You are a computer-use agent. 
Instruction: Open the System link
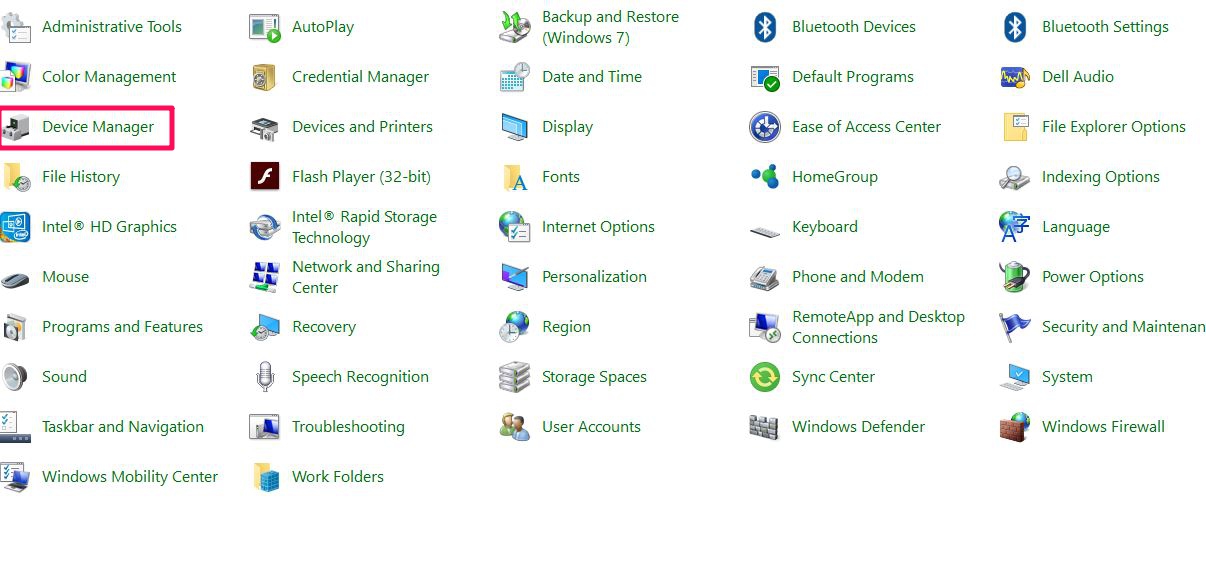click(x=1067, y=377)
